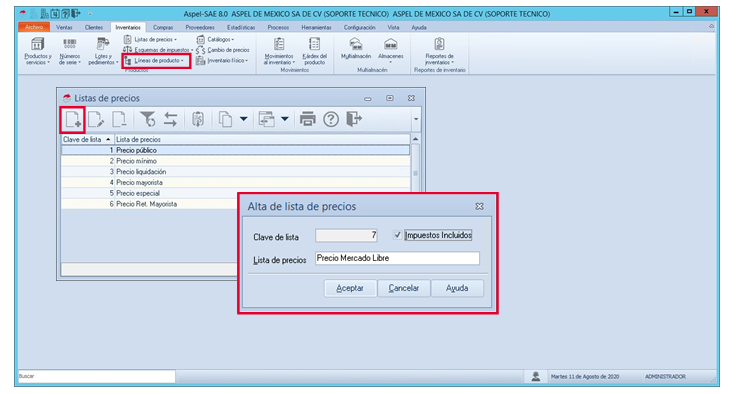Switch to the Vista ribbon tab

point(393,27)
